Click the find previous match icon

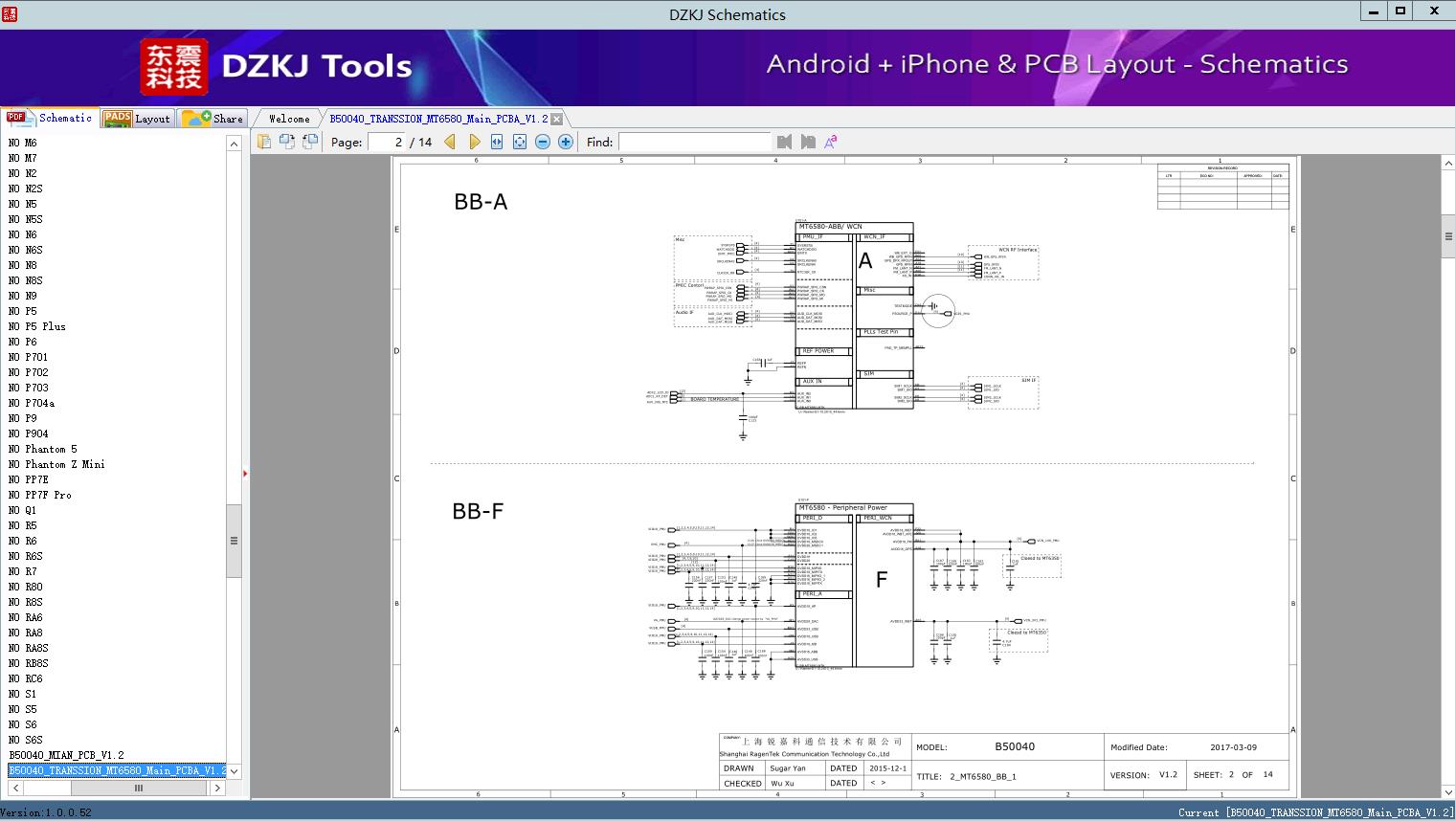[785, 142]
